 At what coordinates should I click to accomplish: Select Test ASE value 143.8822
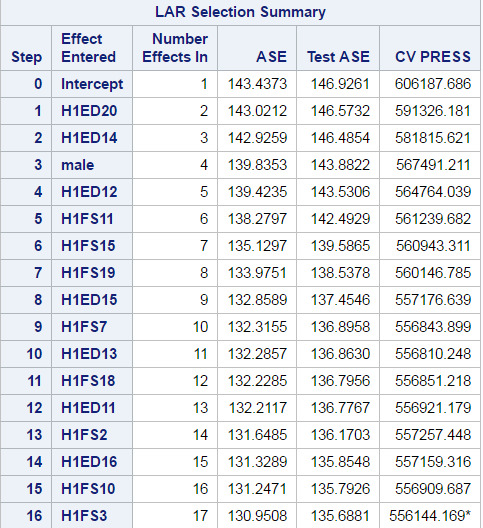coord(340,165)
